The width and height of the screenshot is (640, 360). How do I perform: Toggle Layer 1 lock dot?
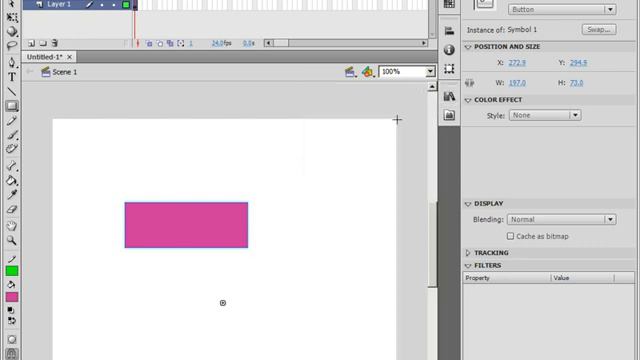click(114, 5)
